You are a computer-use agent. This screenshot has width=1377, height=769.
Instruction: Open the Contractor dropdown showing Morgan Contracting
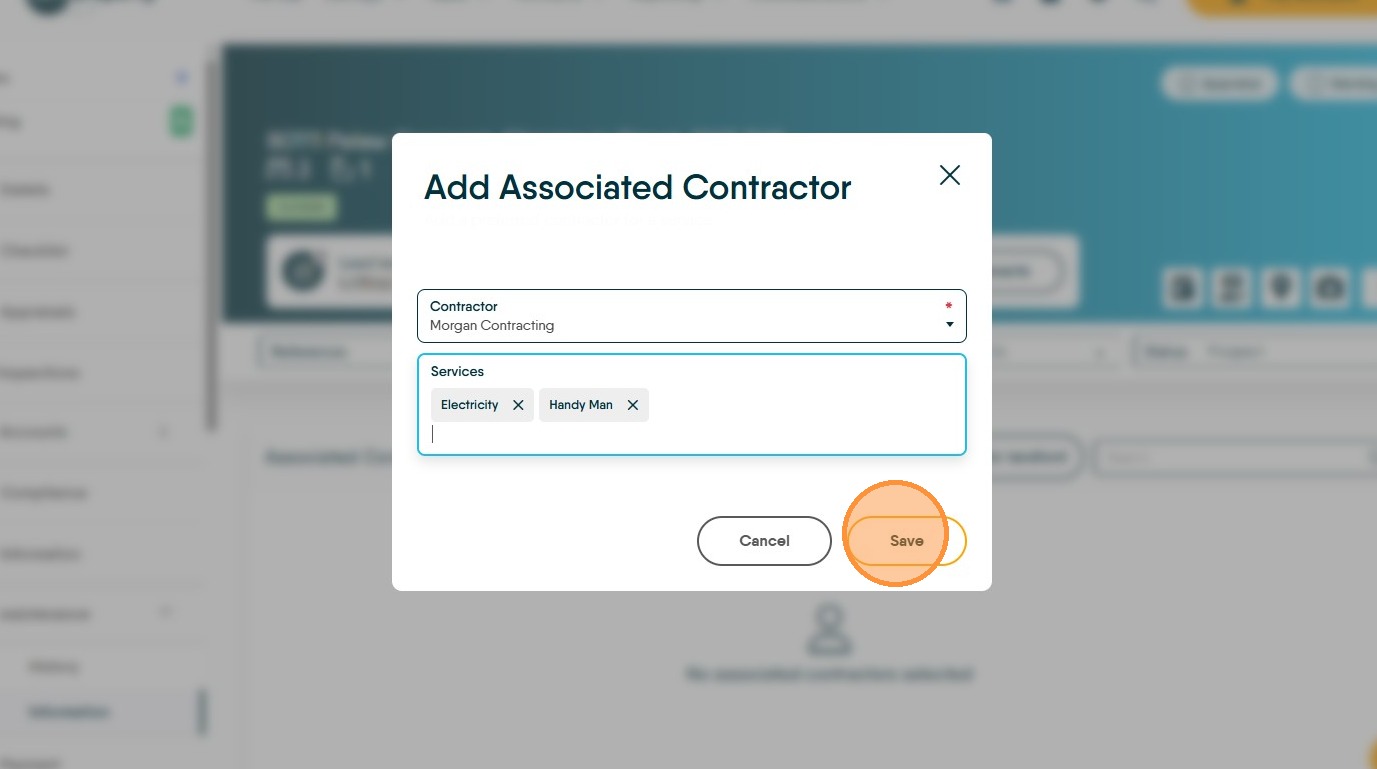coord(692,316)
